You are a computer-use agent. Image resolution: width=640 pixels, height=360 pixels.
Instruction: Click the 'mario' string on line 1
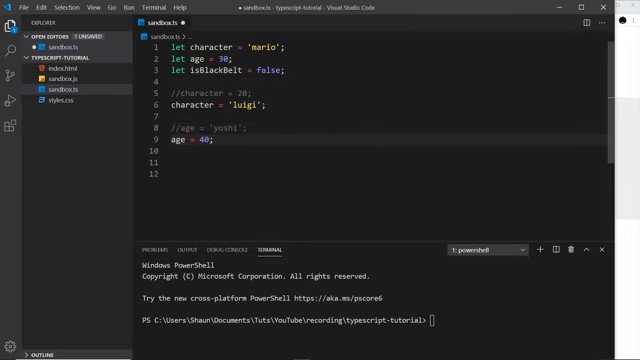tap(263, 47)
